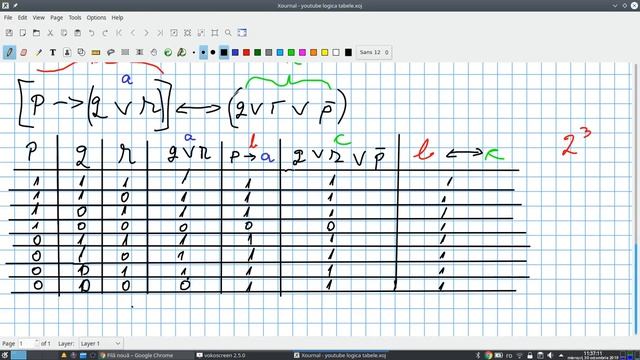Toggle the Shape Recognizer
Image resolution: width=640 pixels, height=360 pixels.
pyautogui.click(x=81, y=52)
